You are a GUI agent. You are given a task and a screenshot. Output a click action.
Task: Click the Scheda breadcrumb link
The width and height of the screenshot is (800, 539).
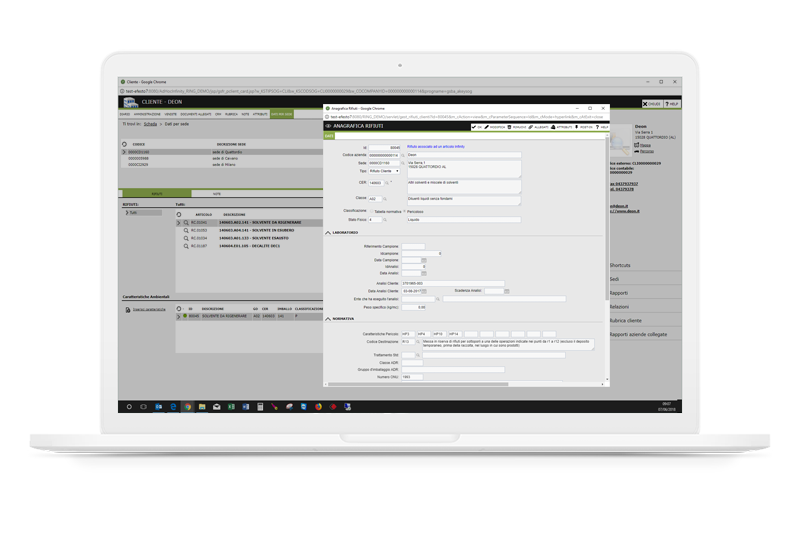point(150,122)
